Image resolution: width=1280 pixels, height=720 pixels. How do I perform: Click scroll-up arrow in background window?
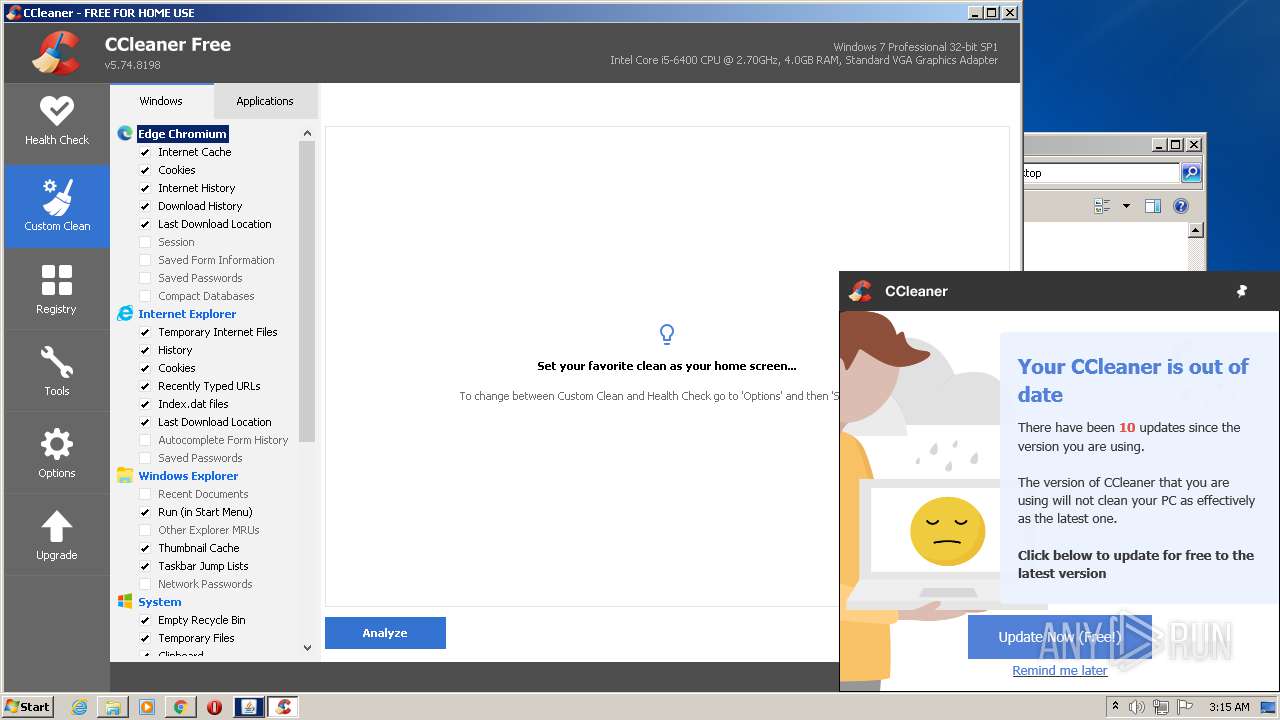point(1195,230)
